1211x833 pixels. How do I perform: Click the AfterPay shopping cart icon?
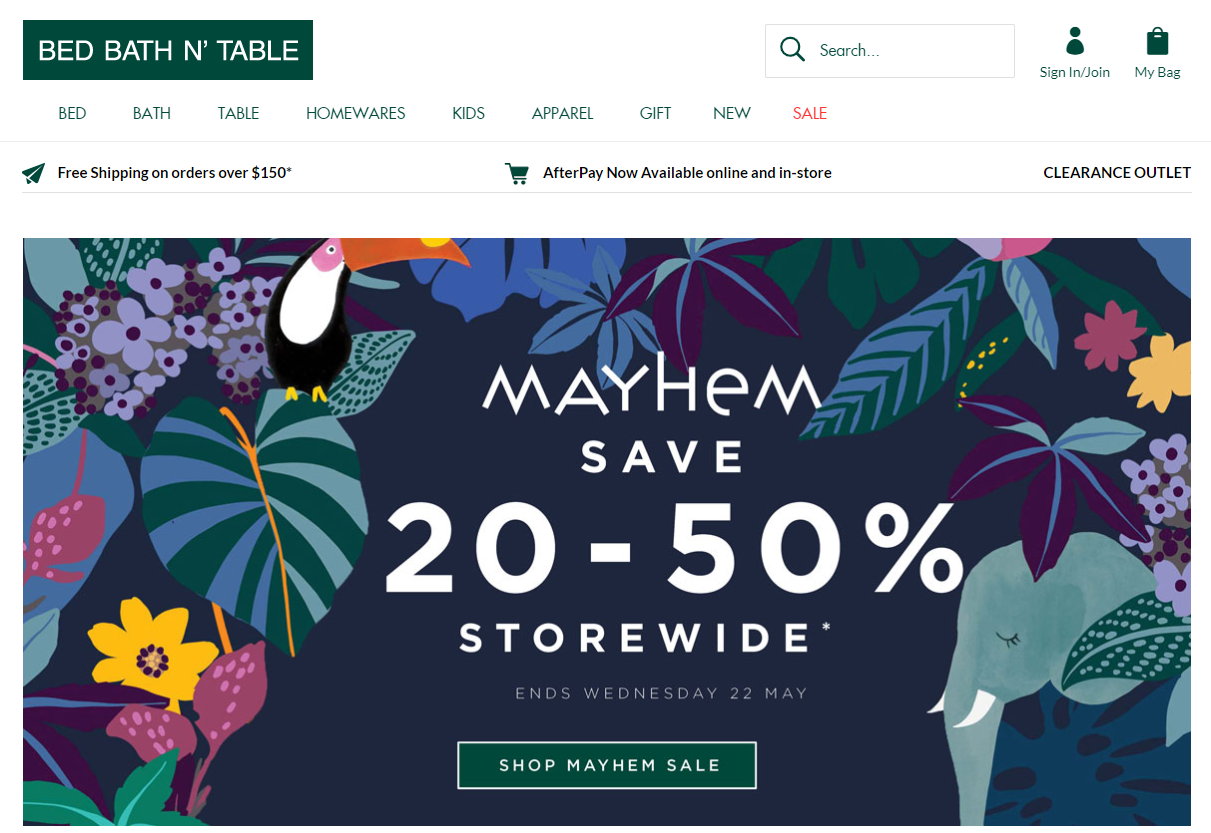[517, 173]
